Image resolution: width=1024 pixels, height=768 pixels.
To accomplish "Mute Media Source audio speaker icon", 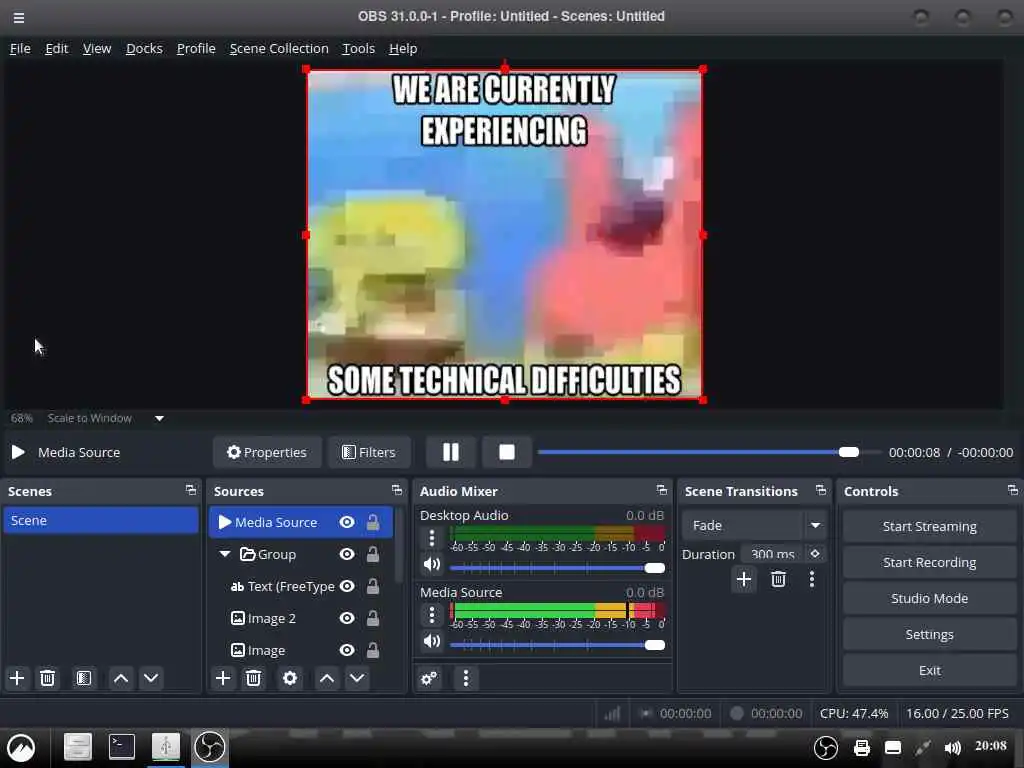I will (432, 641).
